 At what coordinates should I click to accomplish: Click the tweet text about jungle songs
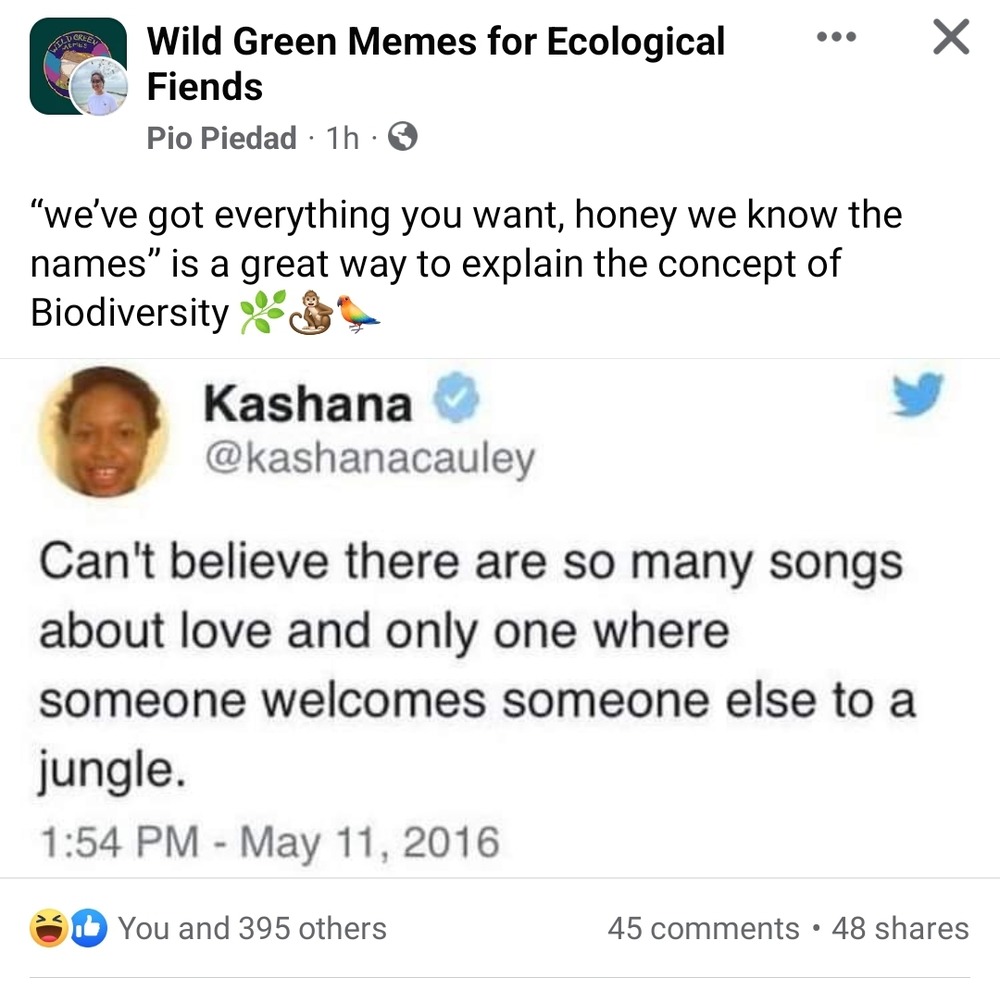pos(470,665)
